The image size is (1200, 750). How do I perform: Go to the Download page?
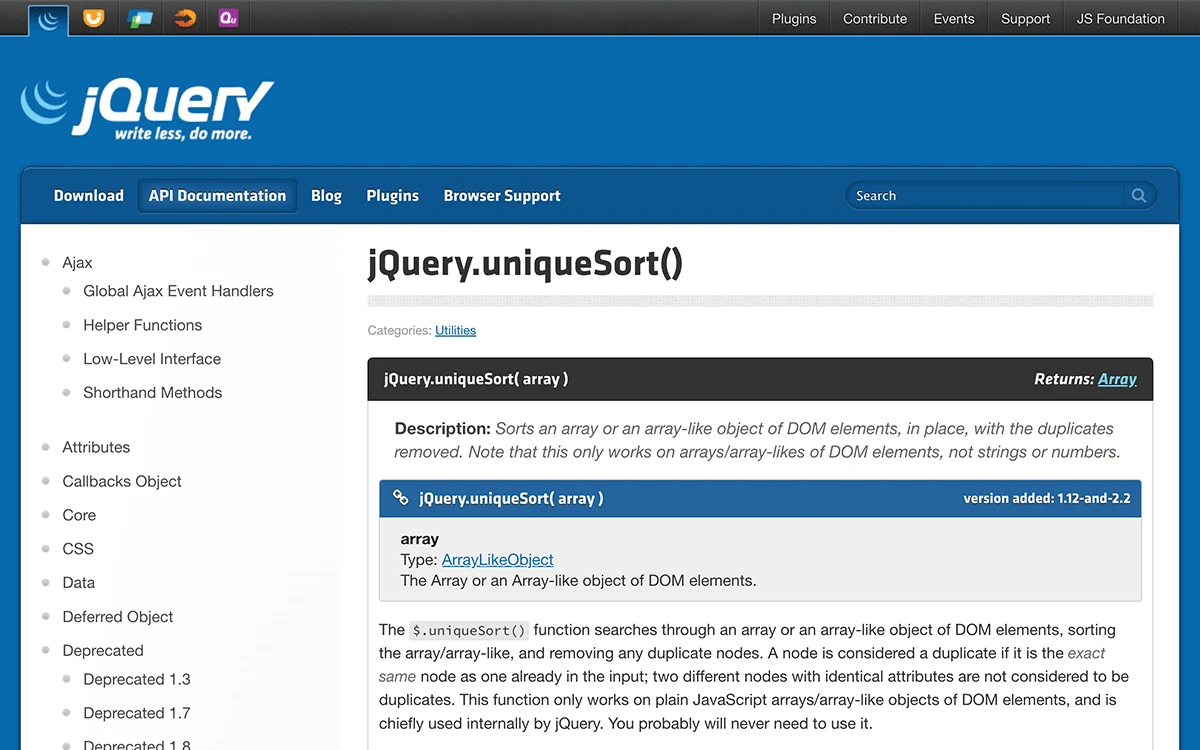89,196
